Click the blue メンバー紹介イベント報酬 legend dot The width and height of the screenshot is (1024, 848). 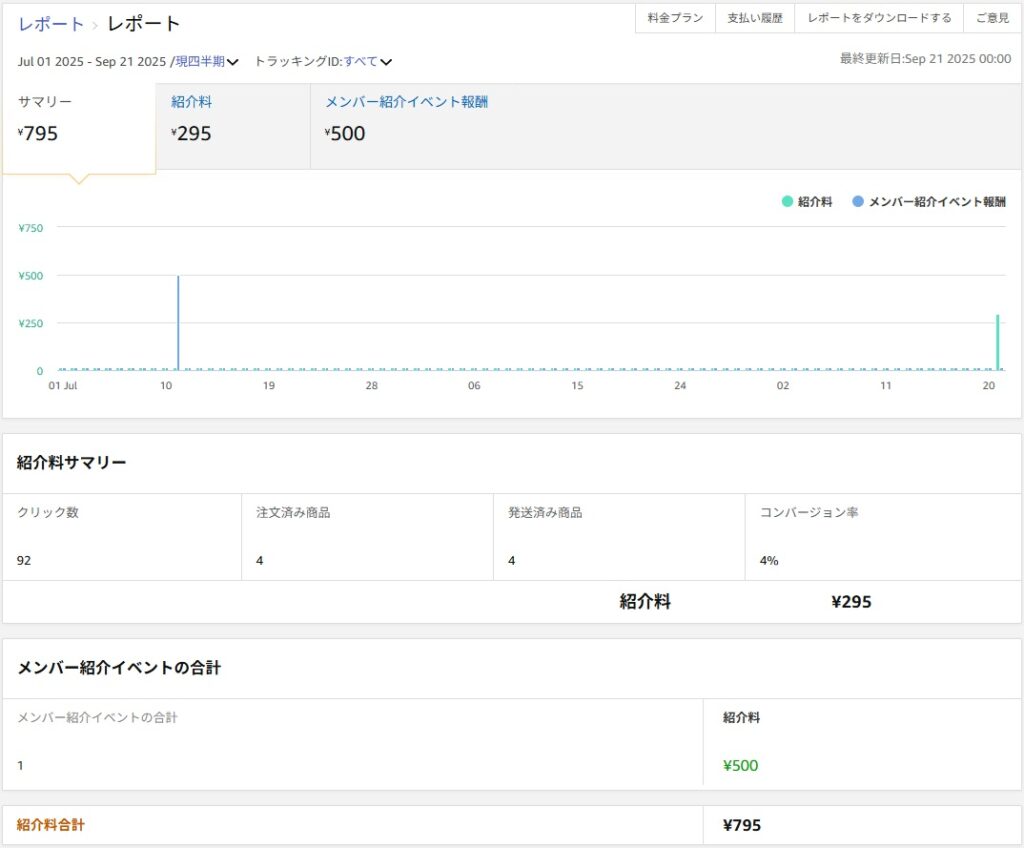tap(858, 202)
